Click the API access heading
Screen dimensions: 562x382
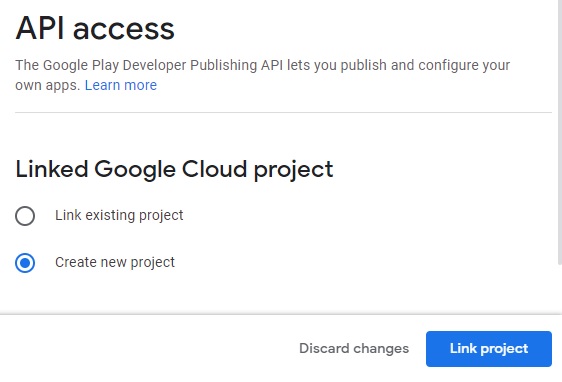tap(95, 28)
